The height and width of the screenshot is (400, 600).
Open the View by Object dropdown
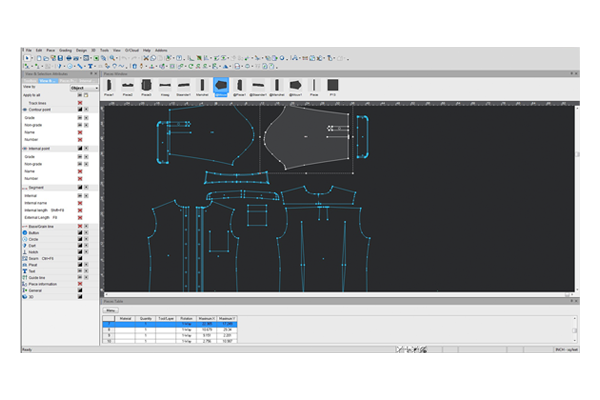pos(83,88)
